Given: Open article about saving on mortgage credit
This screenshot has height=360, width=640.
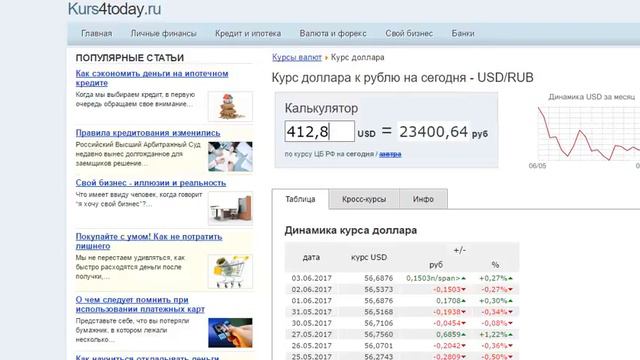Looking at the screenshot, I should [152, 78].
